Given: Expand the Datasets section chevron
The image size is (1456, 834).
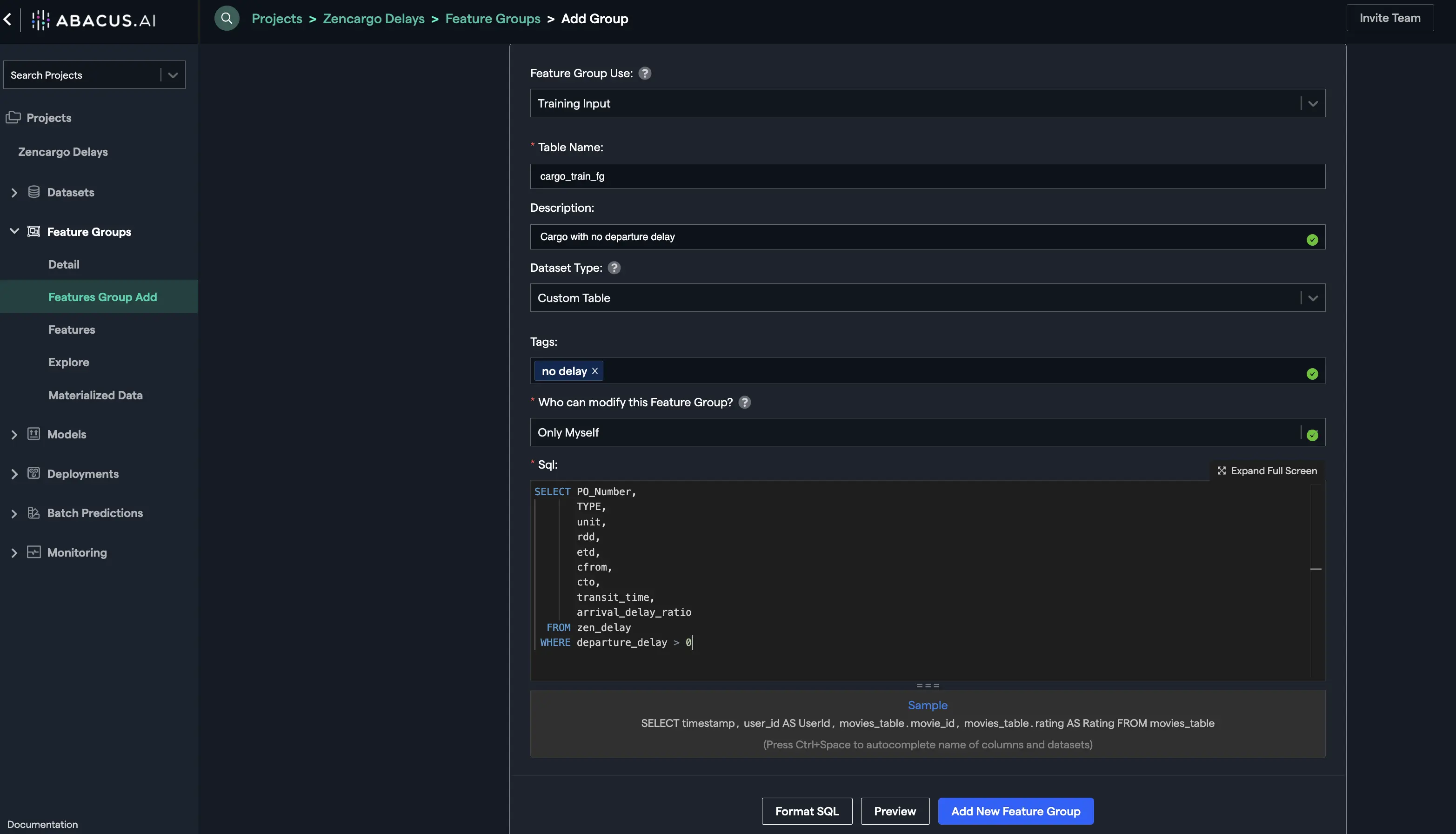Looking at the screenshot, I should tap(14, 193).
